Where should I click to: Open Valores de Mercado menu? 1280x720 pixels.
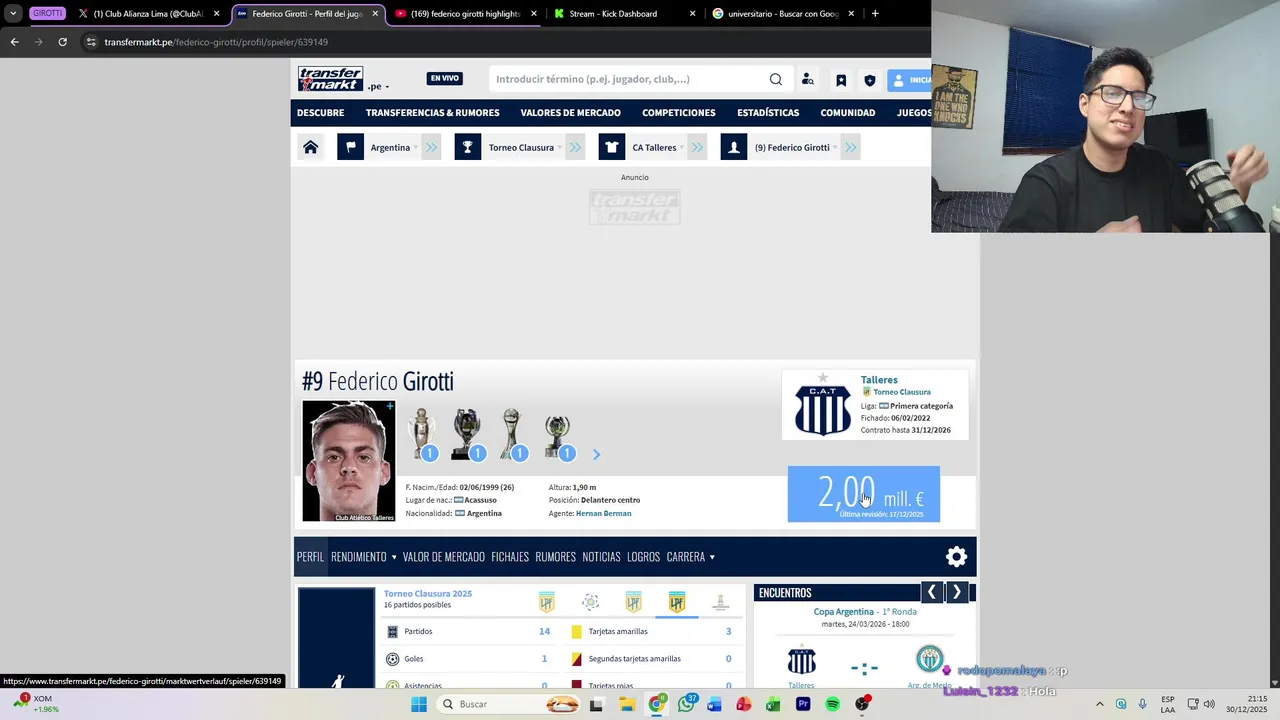pos(570,113)
